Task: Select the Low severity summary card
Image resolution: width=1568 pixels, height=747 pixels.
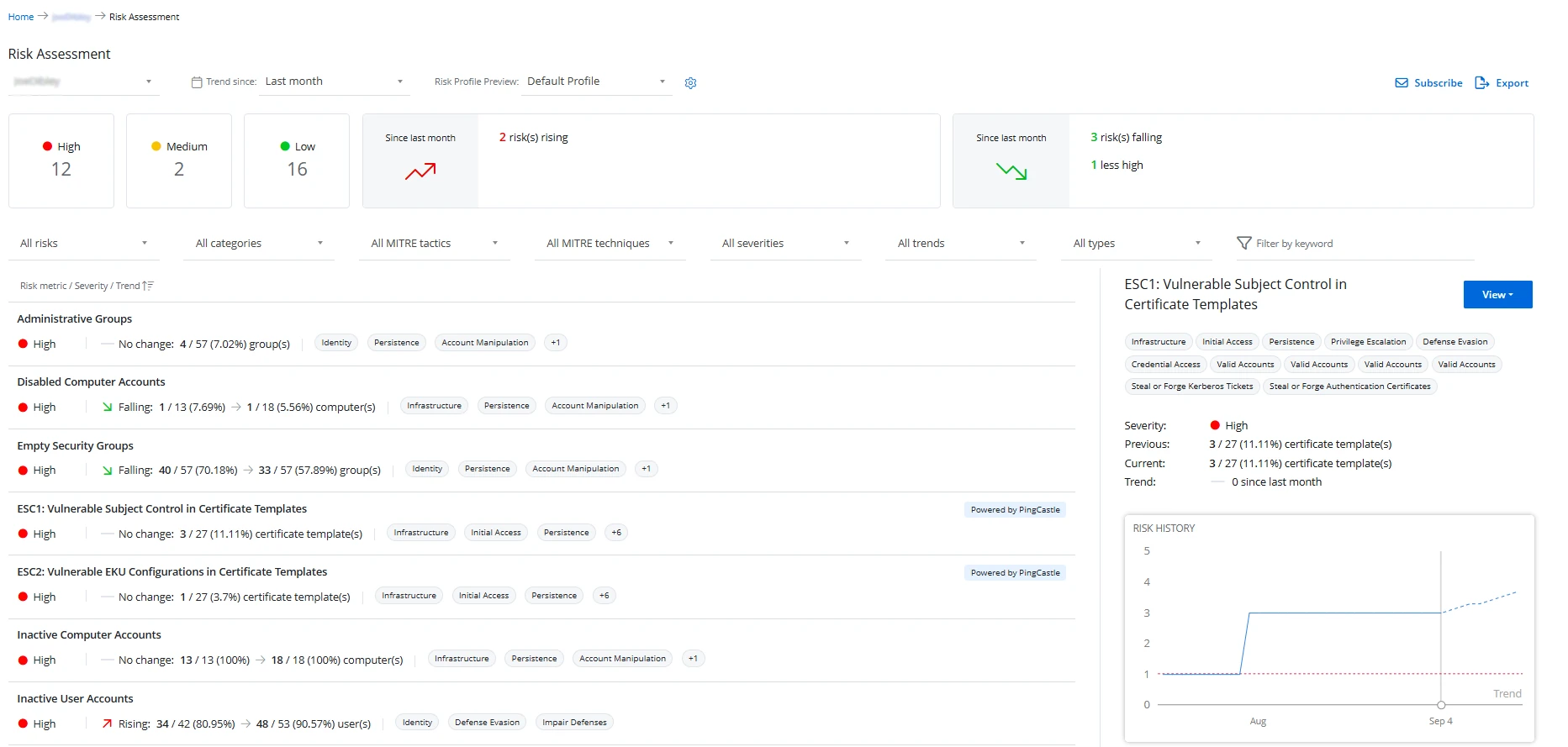Action: [x=297, y=160]
